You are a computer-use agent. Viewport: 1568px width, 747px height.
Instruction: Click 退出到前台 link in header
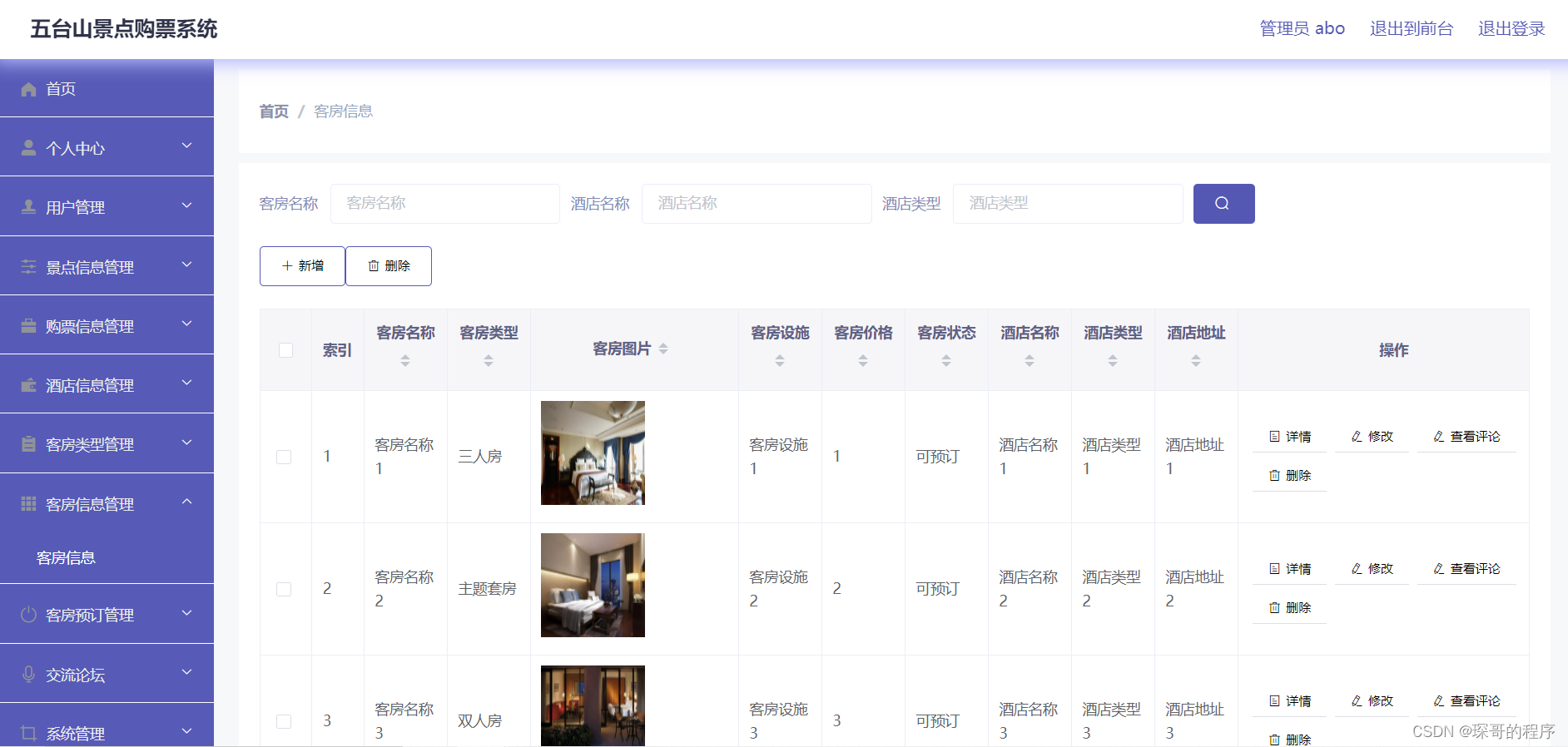1412,29
